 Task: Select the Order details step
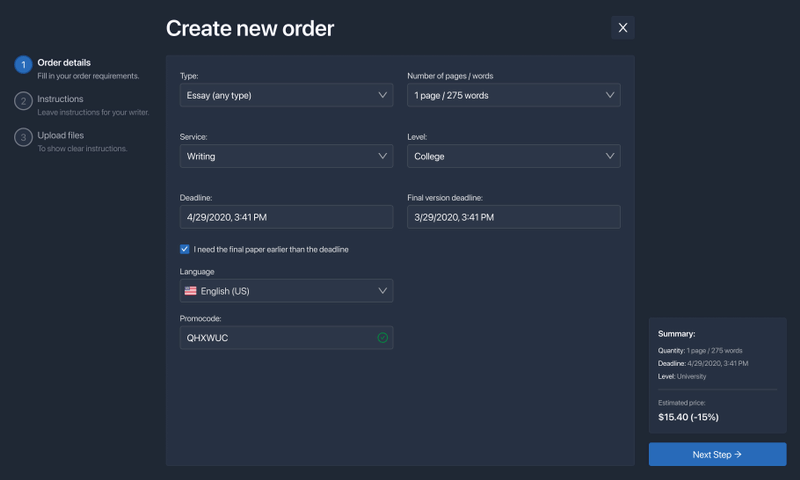64,63
